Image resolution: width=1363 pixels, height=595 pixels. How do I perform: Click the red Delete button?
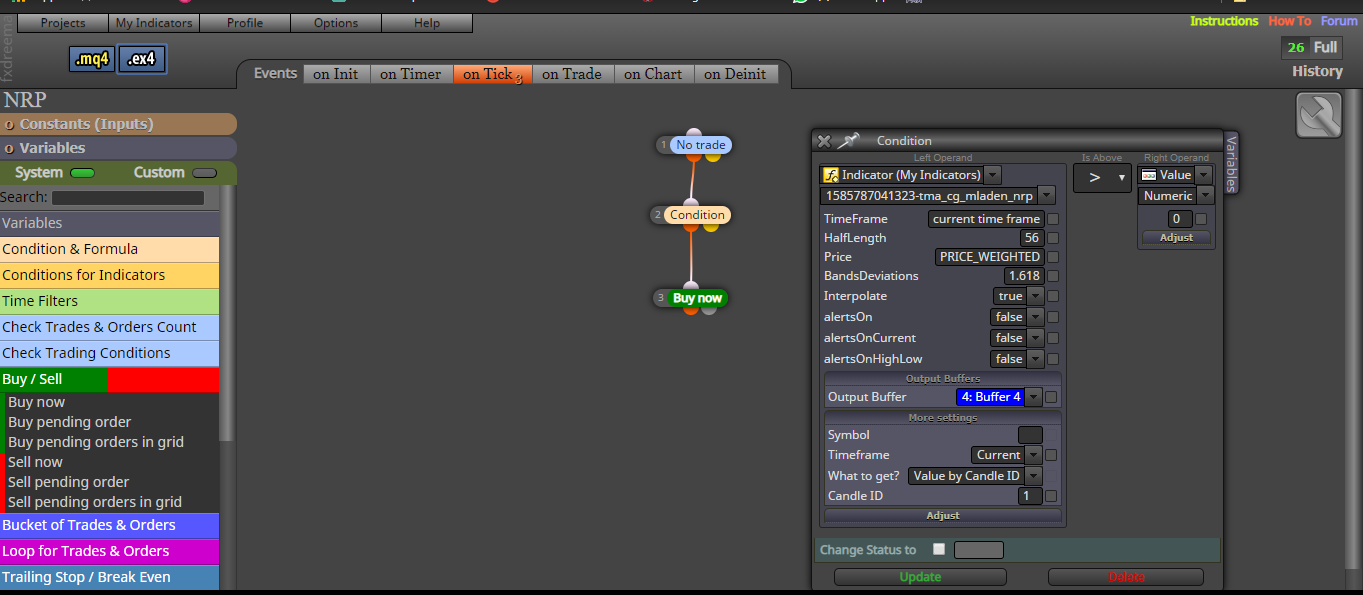[1126, 577]
